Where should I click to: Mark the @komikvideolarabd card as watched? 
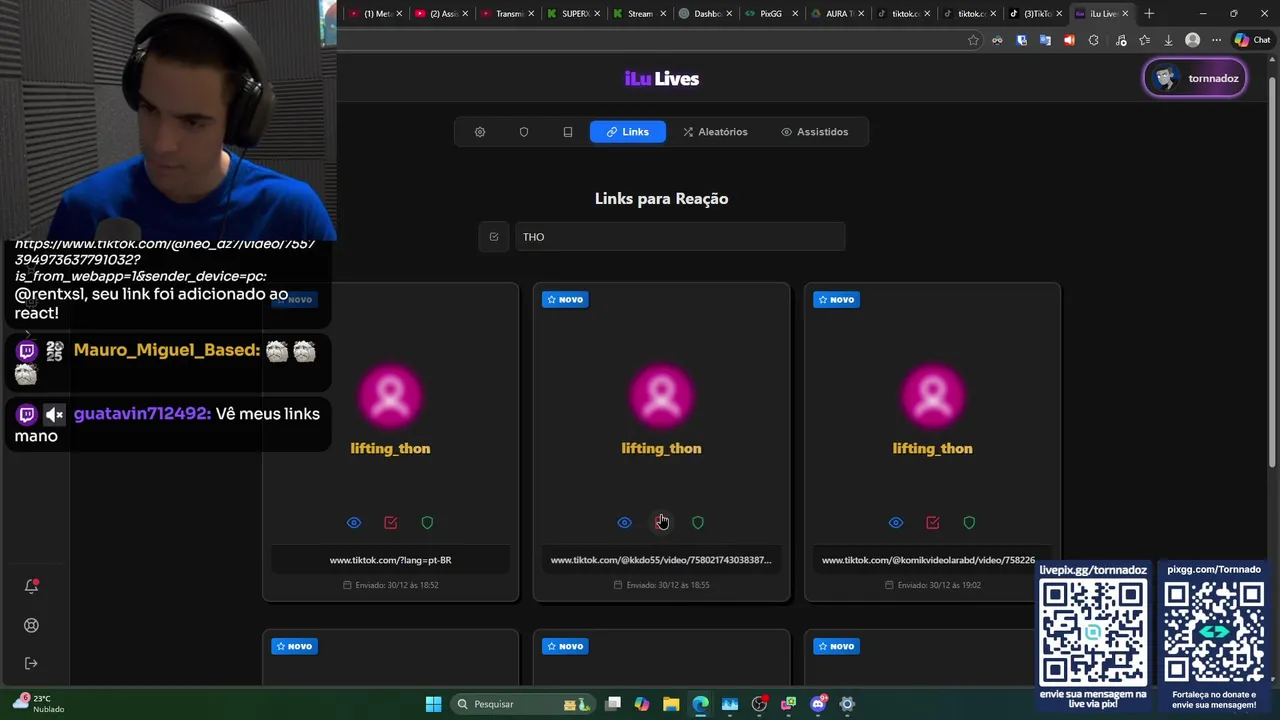coord(933,523)
